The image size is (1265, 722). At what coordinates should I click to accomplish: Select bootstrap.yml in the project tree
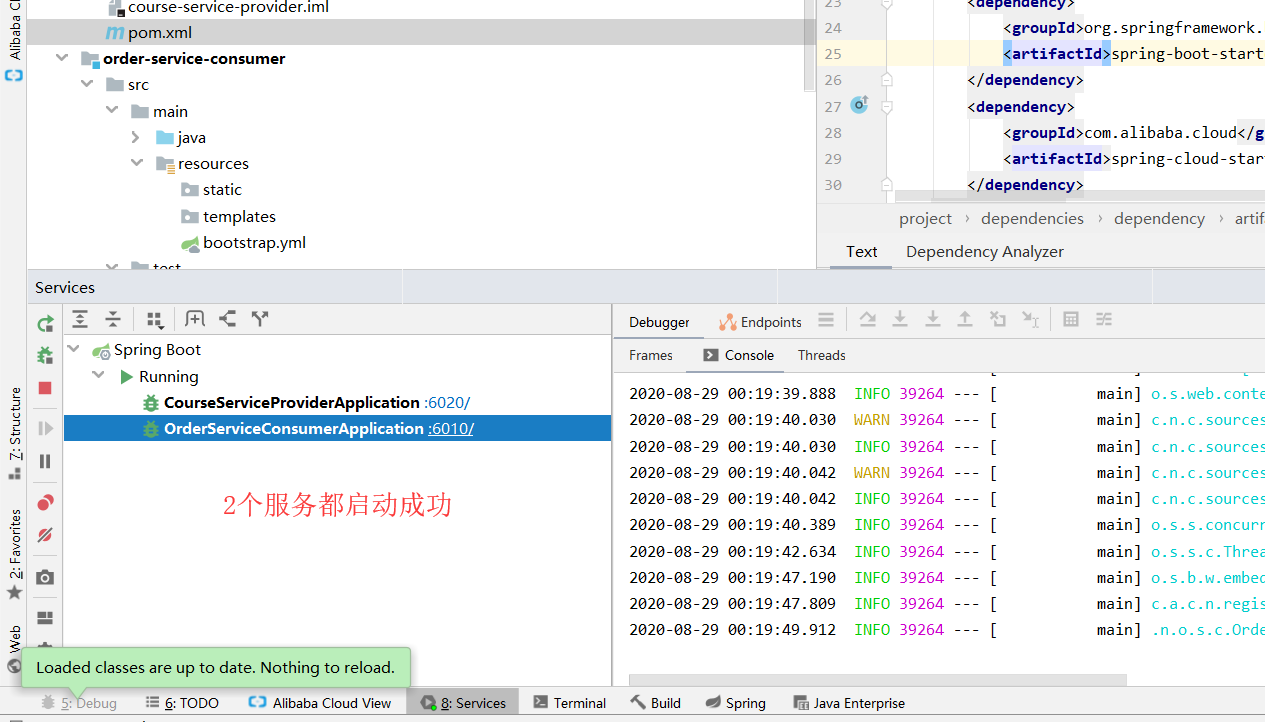(x=253, y=242)
